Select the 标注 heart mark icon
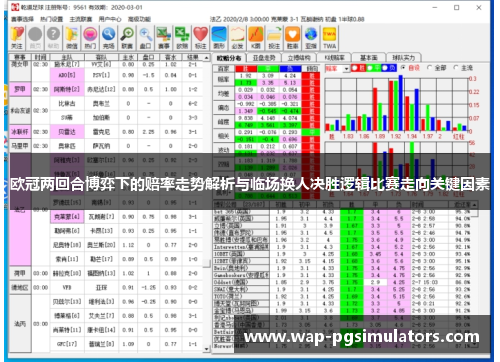The image size is (500, 362). pos(200,38)
